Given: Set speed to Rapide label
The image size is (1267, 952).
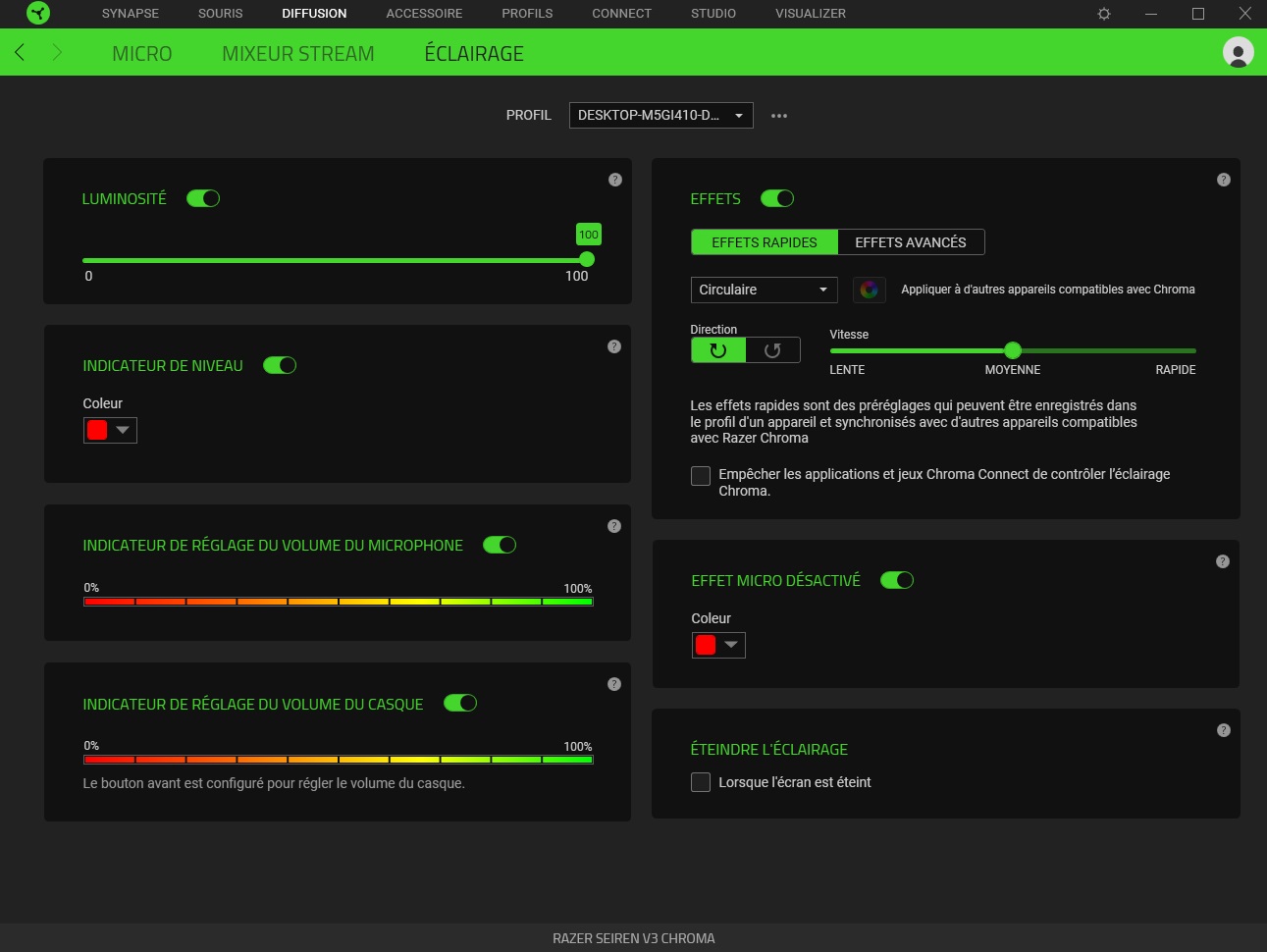Looking at the screenshot, I should tap(1176, 370).
